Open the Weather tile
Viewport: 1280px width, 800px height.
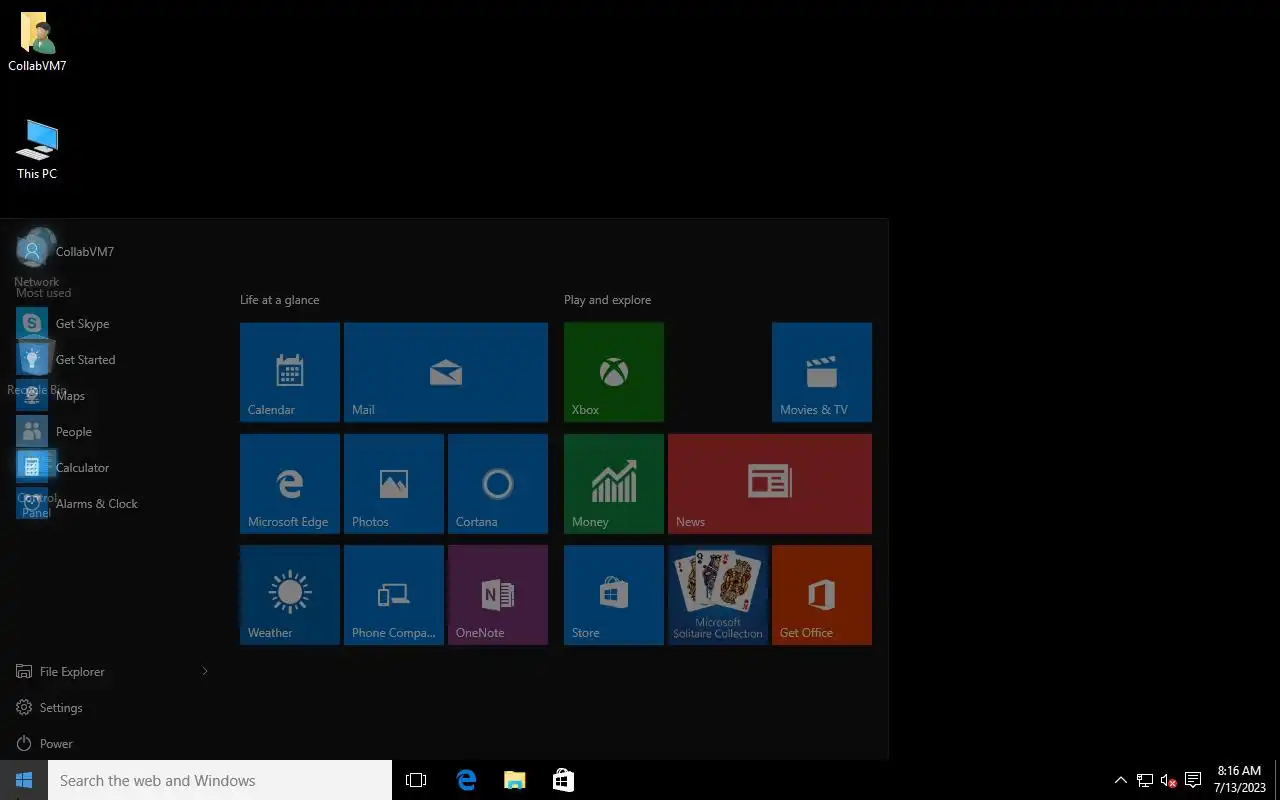tap(290, 595)
